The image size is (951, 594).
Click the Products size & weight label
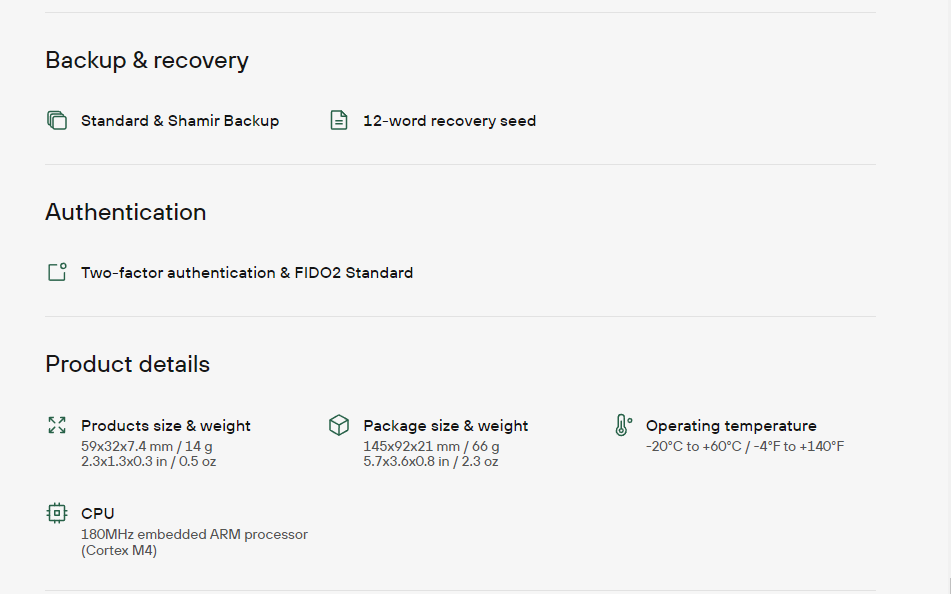click(x=166, y=426)
